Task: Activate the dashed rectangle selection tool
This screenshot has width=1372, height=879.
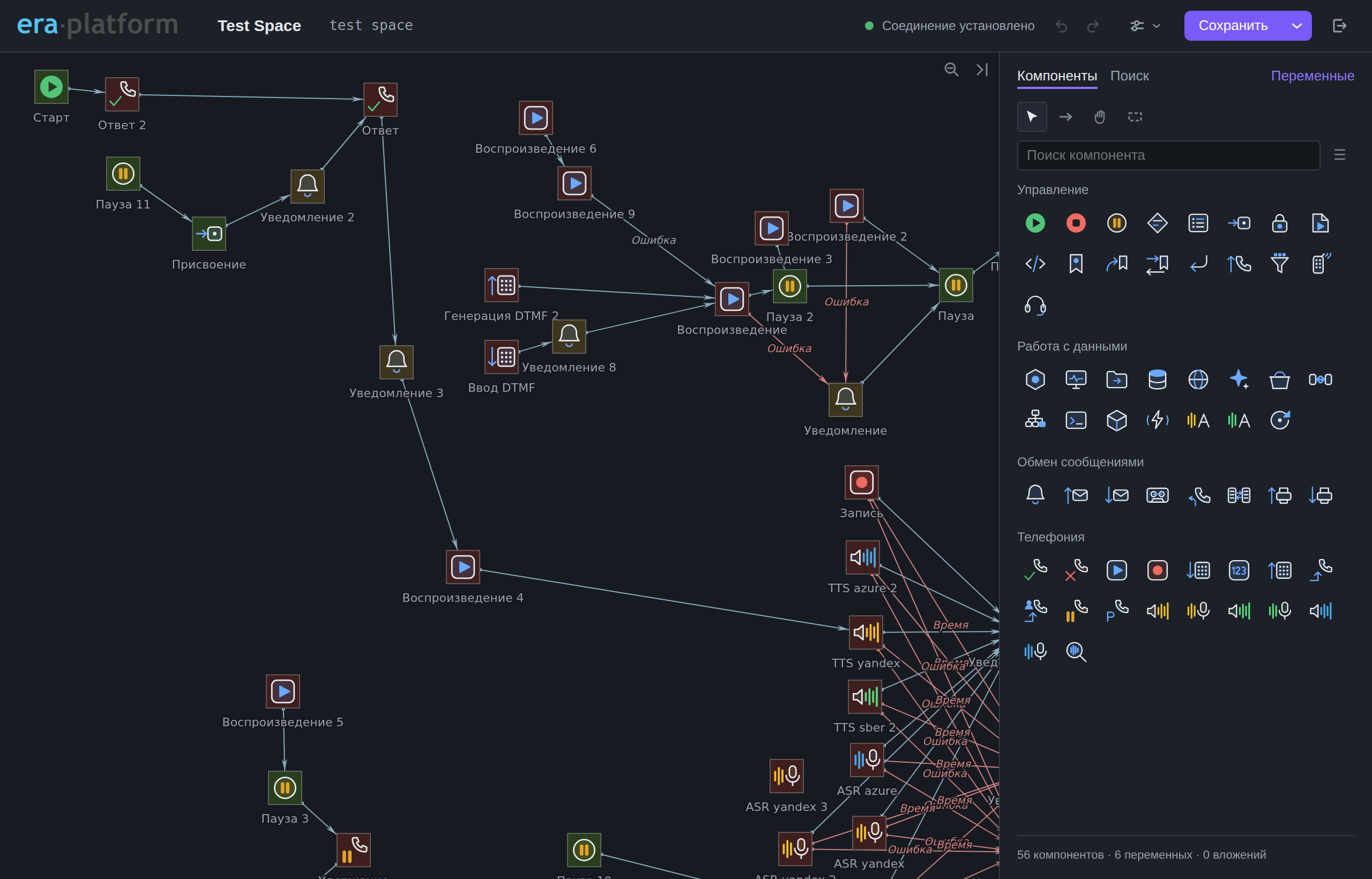Action: (x=1135, y=116)
